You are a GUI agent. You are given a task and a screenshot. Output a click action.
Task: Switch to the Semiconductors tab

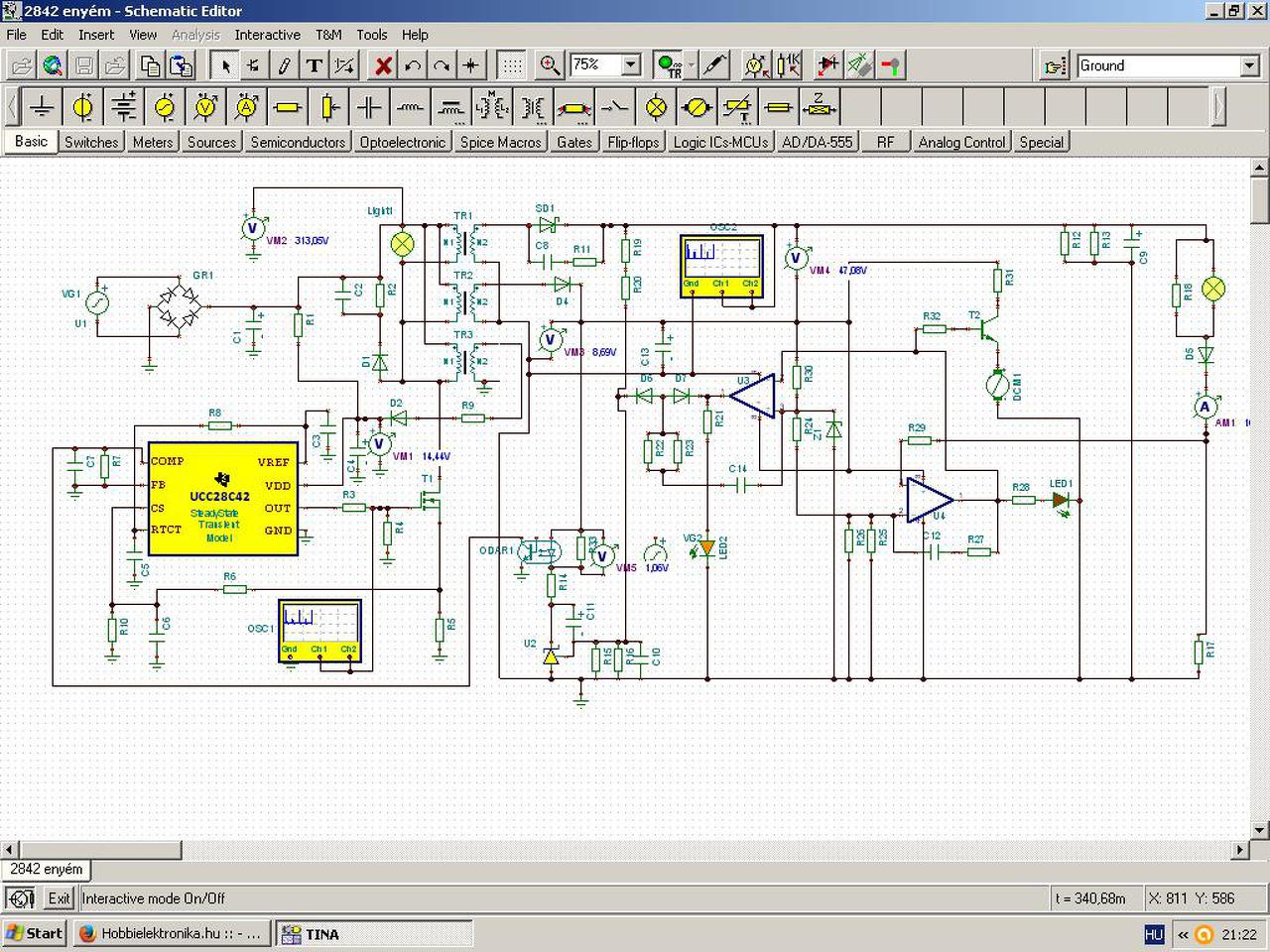[x=298, y=142]
